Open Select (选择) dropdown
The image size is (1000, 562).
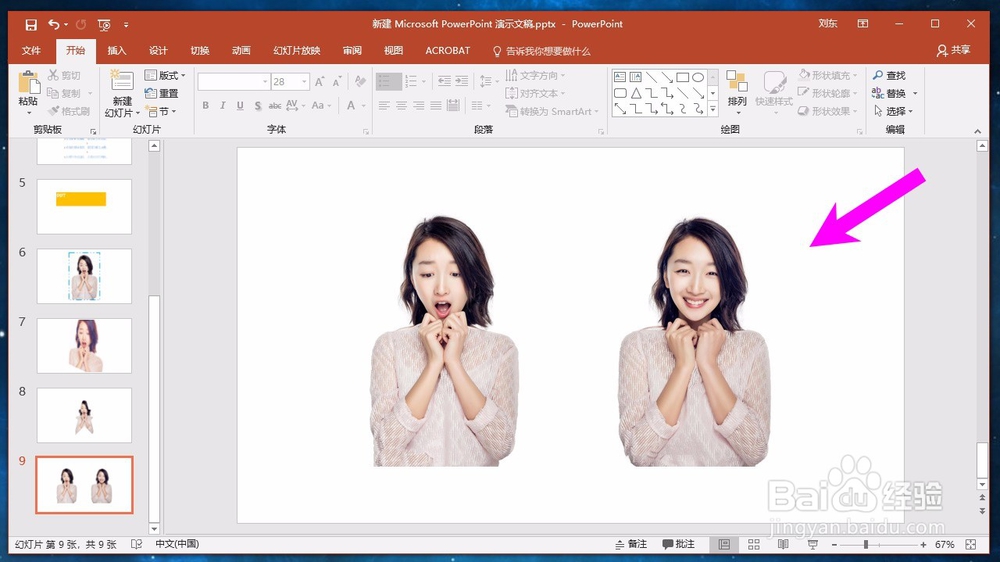click(893, 111)
